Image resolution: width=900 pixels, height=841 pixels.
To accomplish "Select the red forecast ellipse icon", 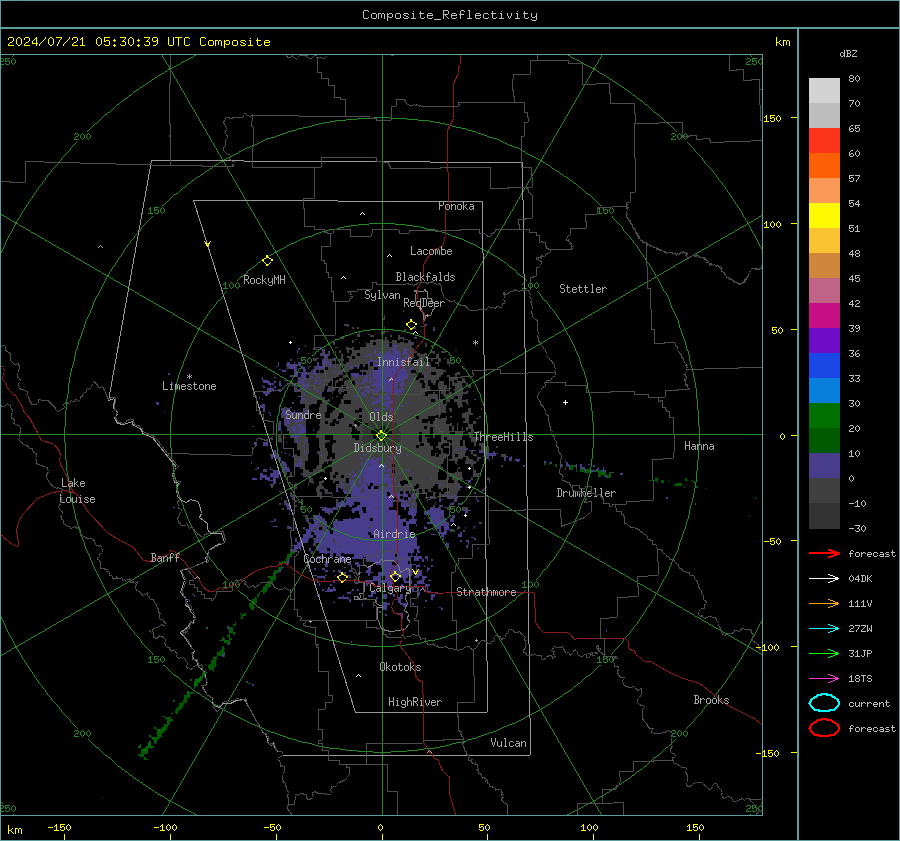I will click(824, 728).
